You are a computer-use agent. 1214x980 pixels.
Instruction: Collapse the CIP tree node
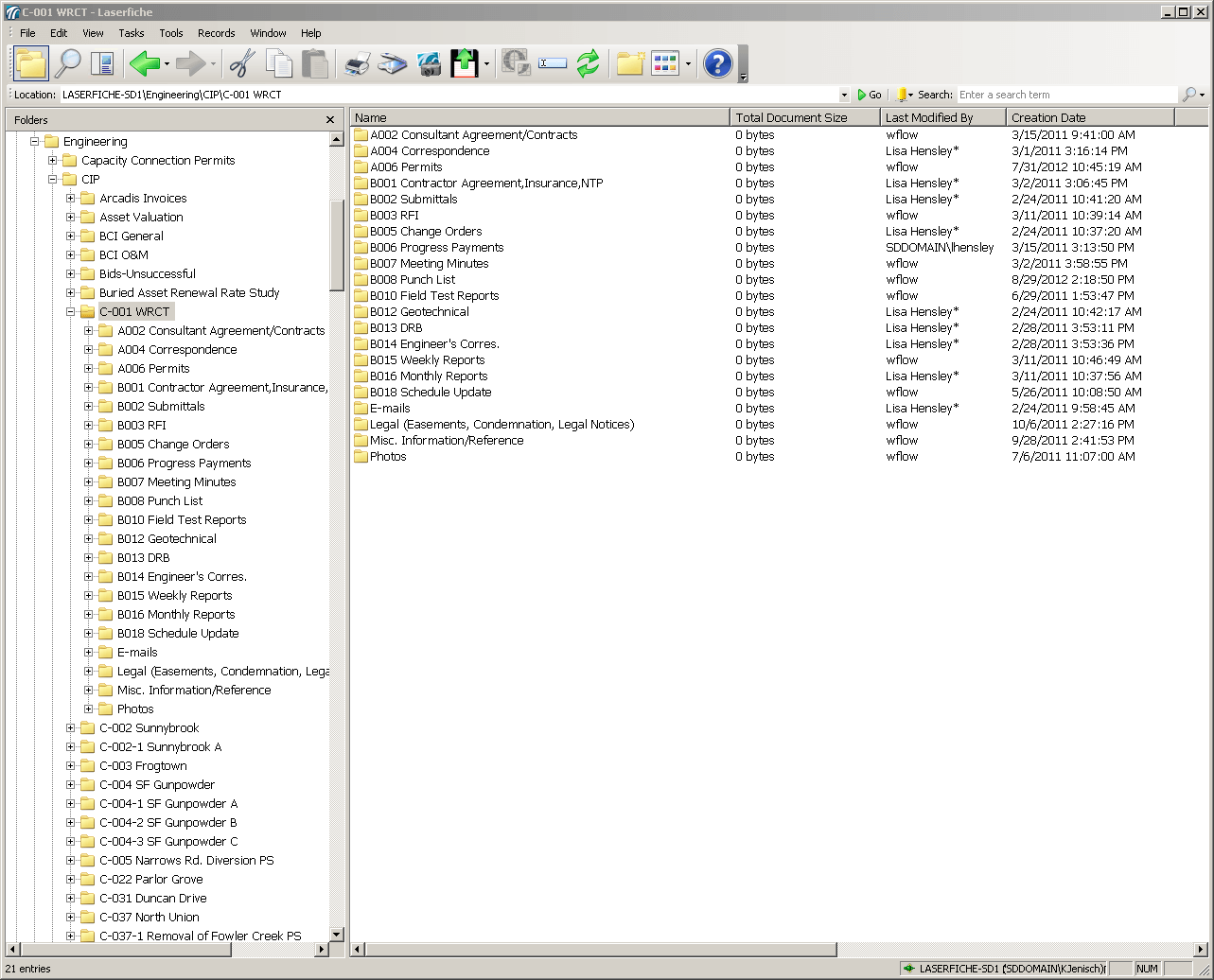click(52, 179)
